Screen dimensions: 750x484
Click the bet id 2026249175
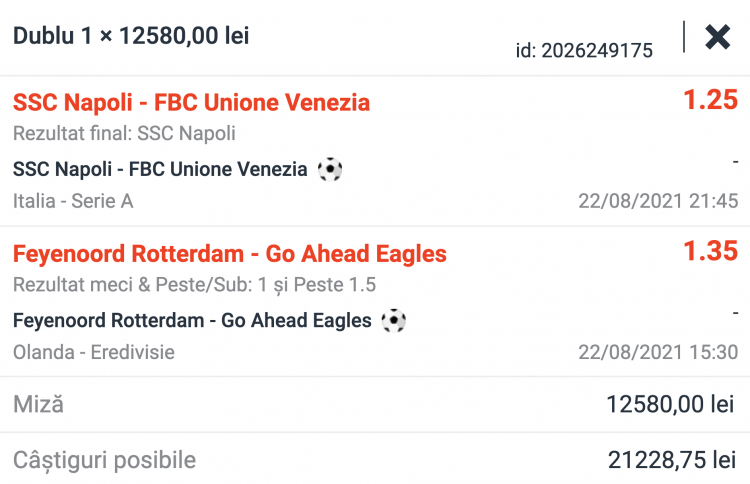tap(584, 50)
